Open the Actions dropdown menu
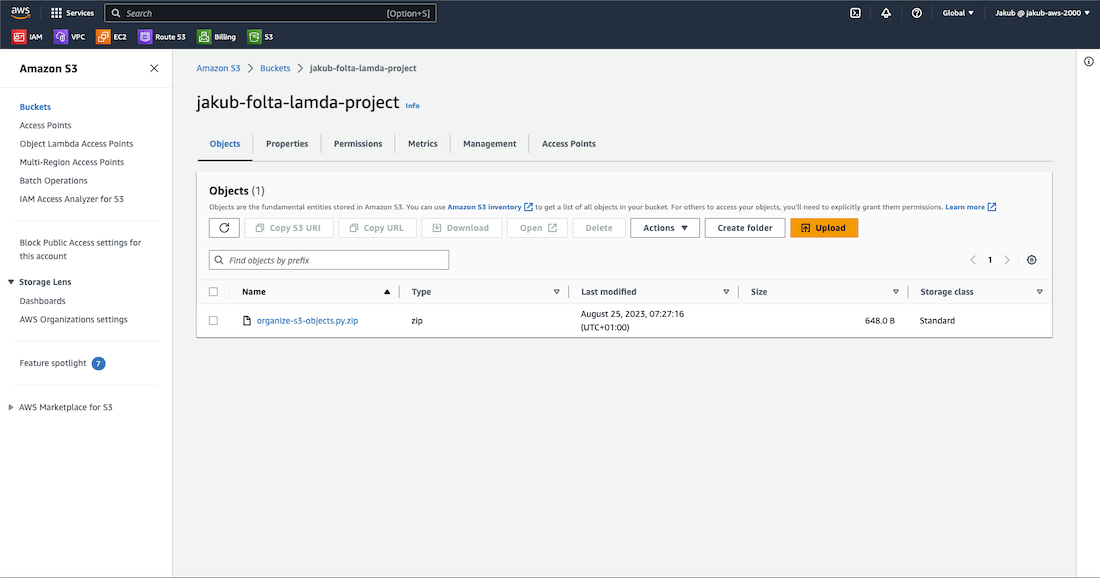The width and height of the screenshot is (1100, 578). 664,228
